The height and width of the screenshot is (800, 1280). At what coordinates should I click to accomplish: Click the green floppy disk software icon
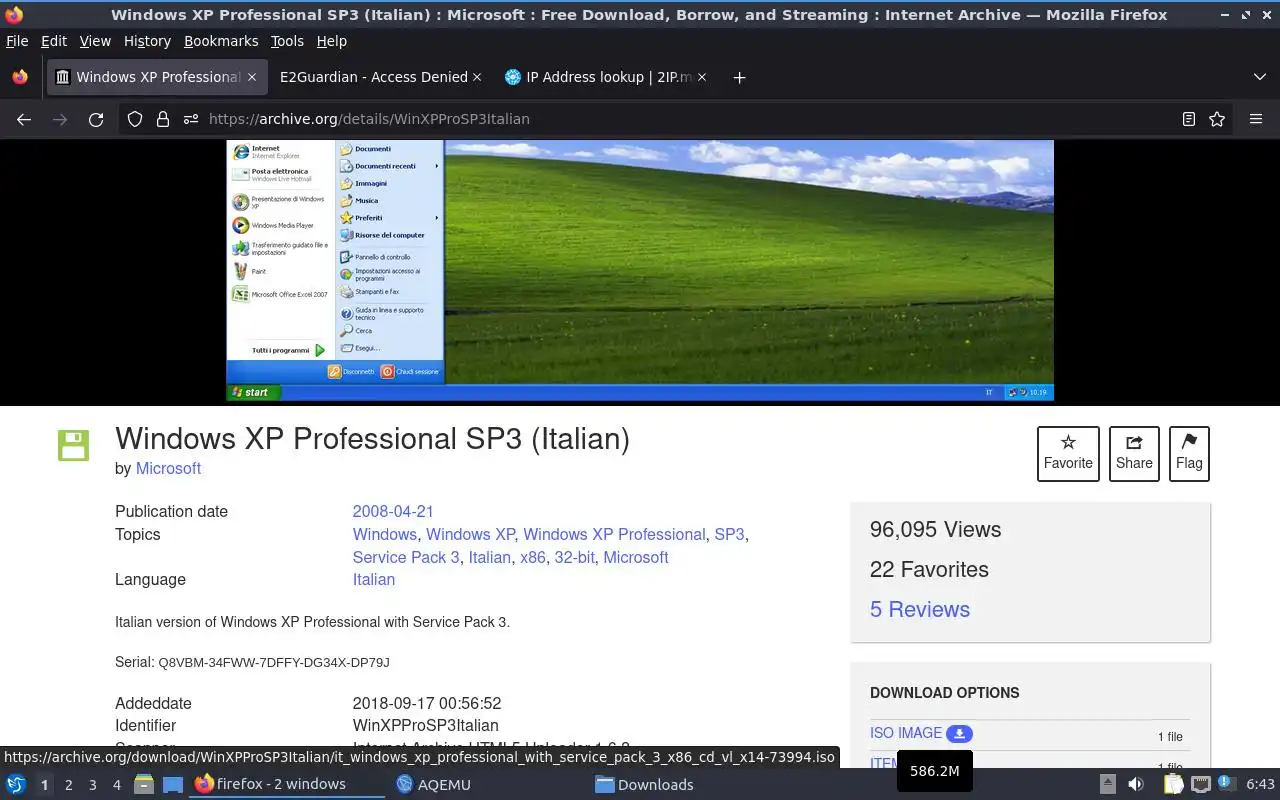click(73, 445)
